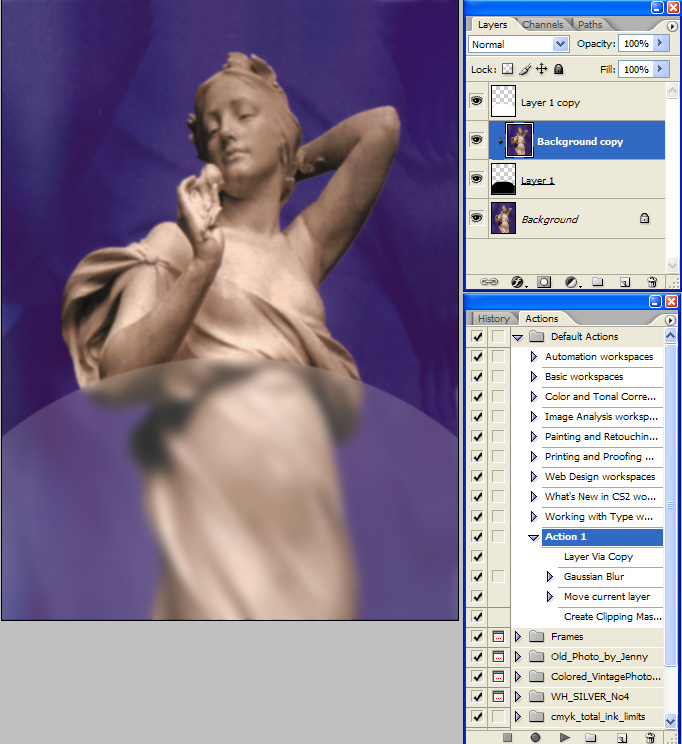682x744 pixels.
Task: Click Actions palette scroll down arrow
Action: 670,721
